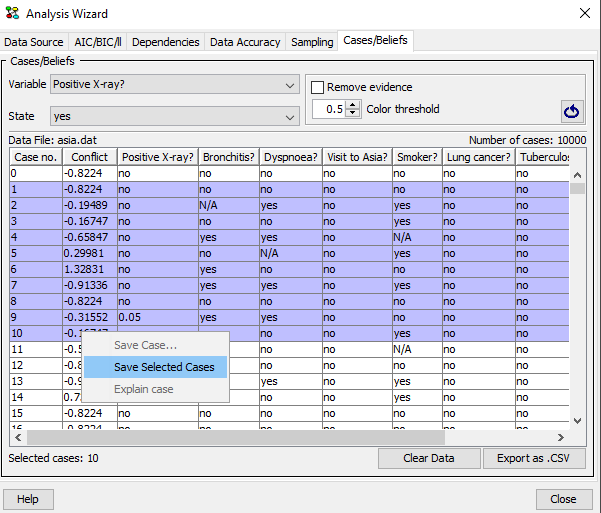
Task: Click the Help button
Action: [x=28, y=499]
